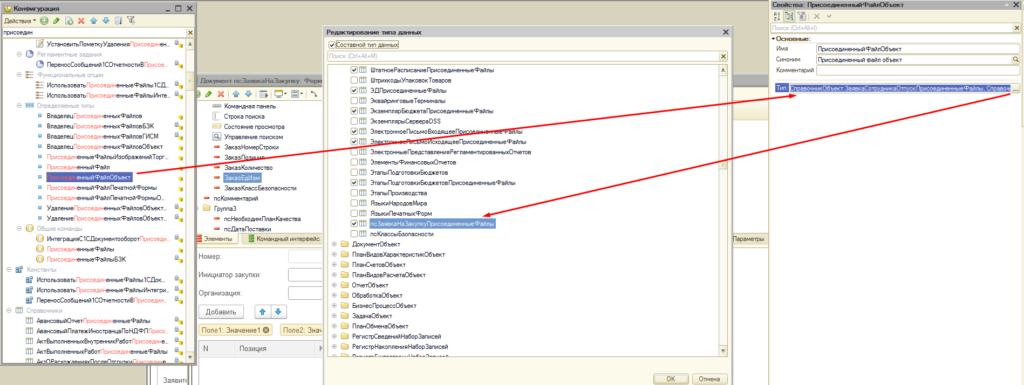Click the properties filter icon in the Свойства panel
The width and height of the screenshot is (1024, 385).
[x=801, y=16]
